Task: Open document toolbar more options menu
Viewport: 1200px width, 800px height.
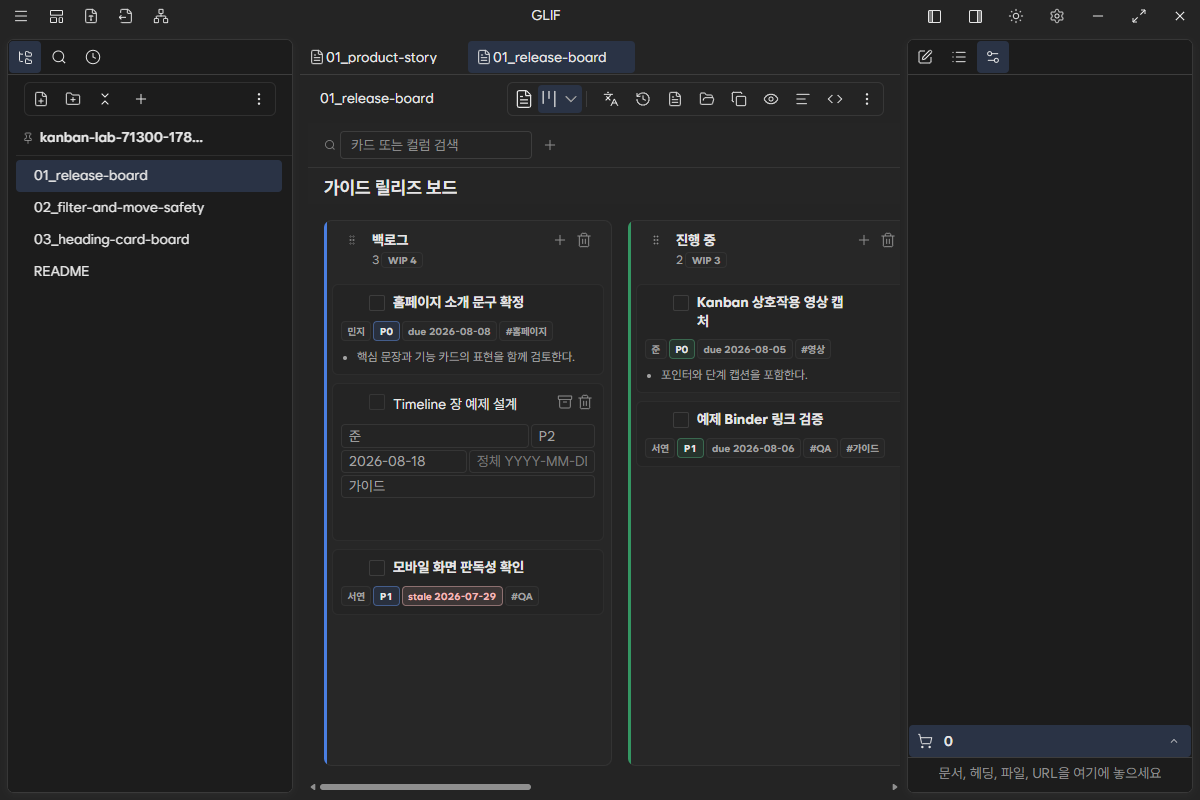Action: [x=867, y=99]
